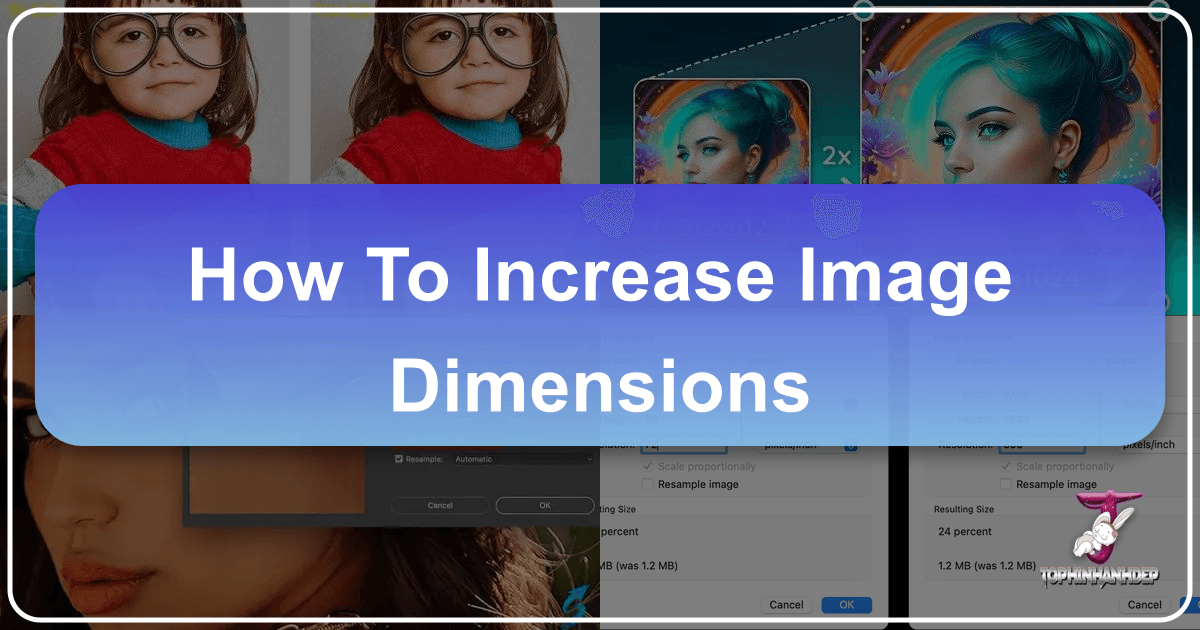
Task: Uncheck Scale proportionally in the left dialog
Action: 648,466
